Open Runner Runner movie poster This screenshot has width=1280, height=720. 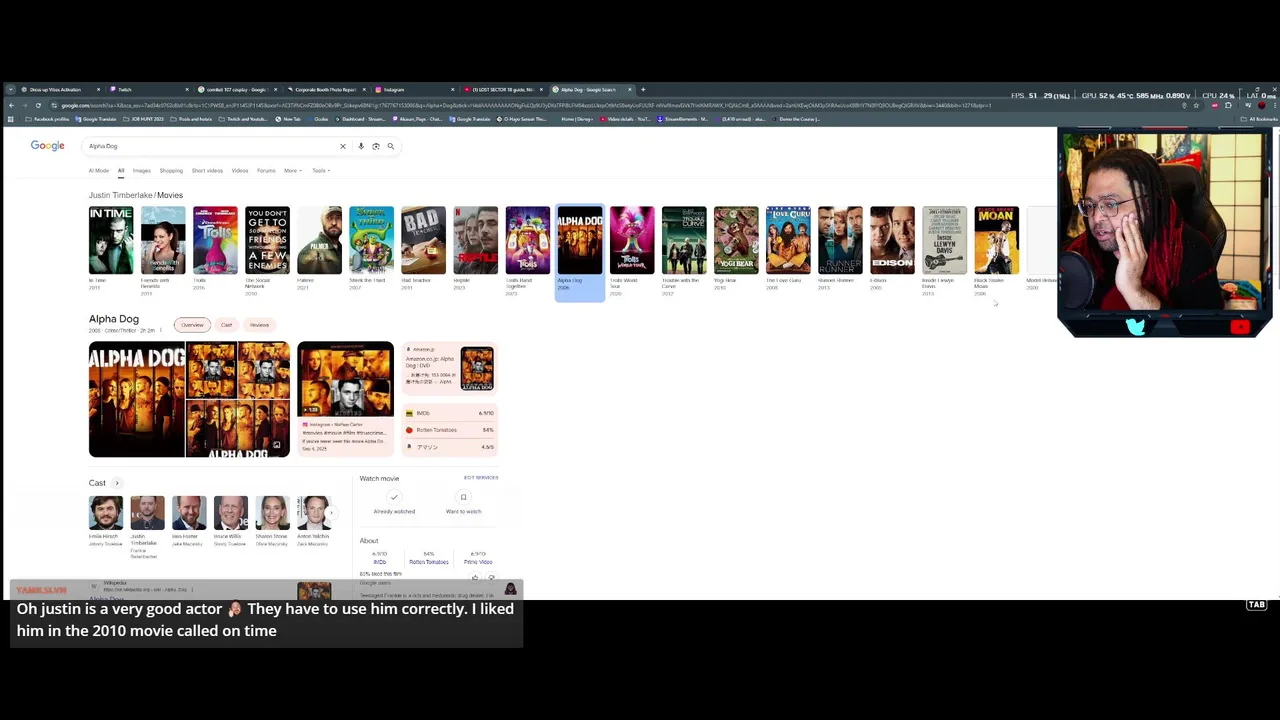pos(840,240)
